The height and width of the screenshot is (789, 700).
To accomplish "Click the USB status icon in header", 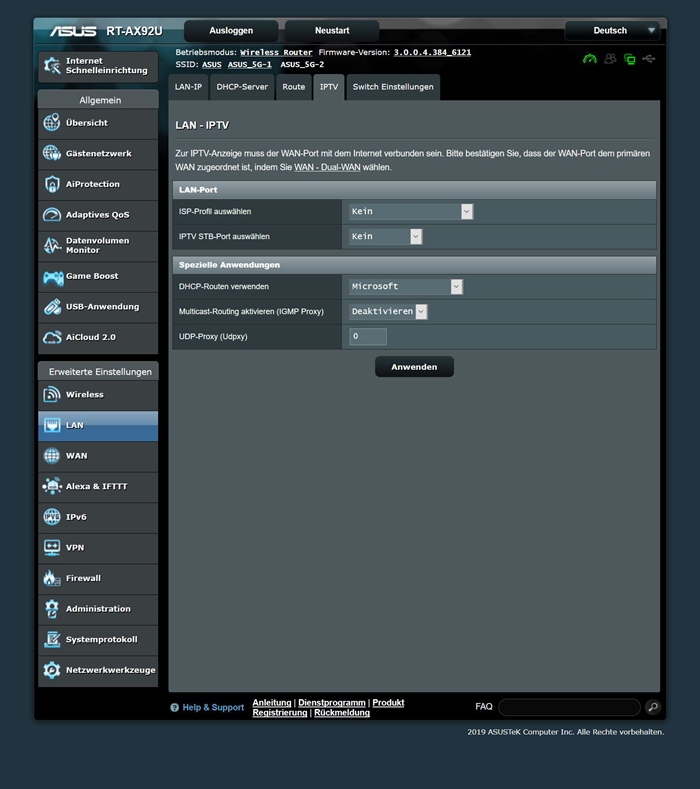I will [649, 59].
